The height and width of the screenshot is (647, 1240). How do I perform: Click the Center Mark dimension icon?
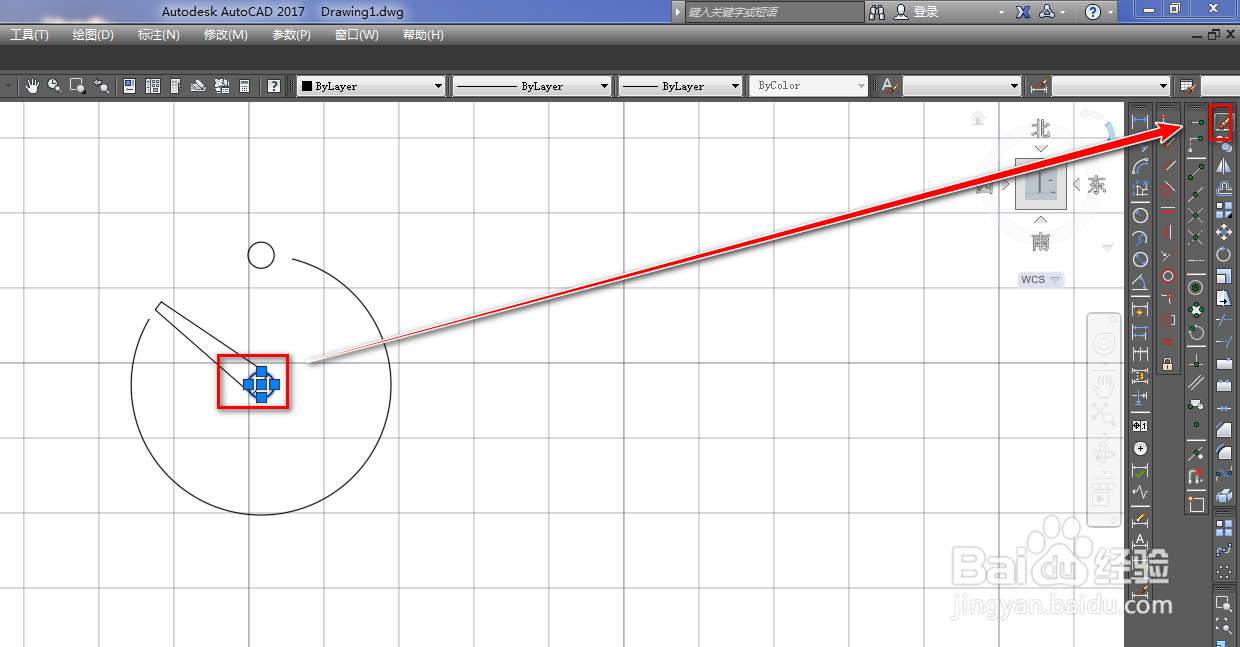1140,448
